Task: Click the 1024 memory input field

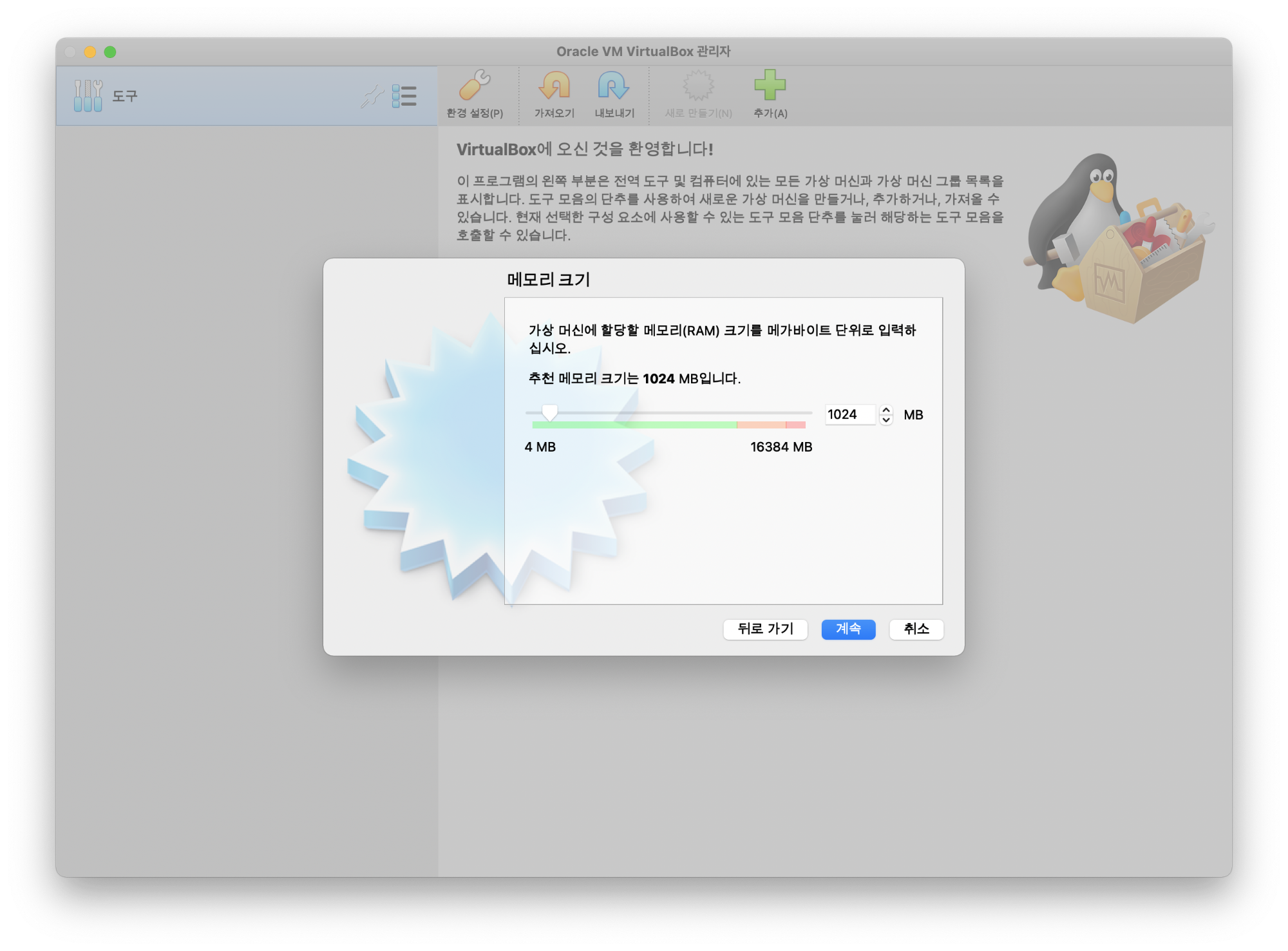Action: point(849,415)
